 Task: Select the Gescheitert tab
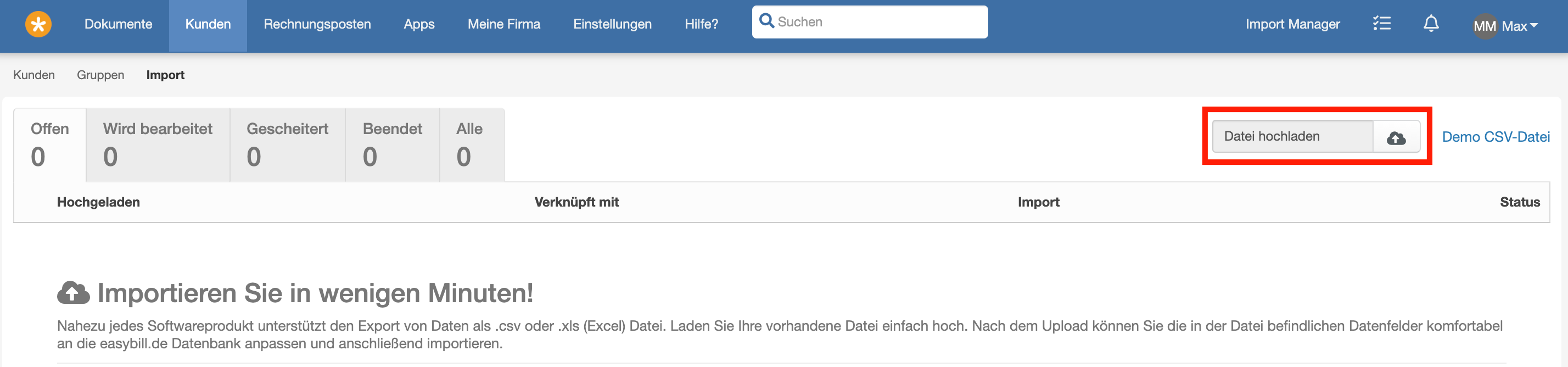click(x=287, y=145)
